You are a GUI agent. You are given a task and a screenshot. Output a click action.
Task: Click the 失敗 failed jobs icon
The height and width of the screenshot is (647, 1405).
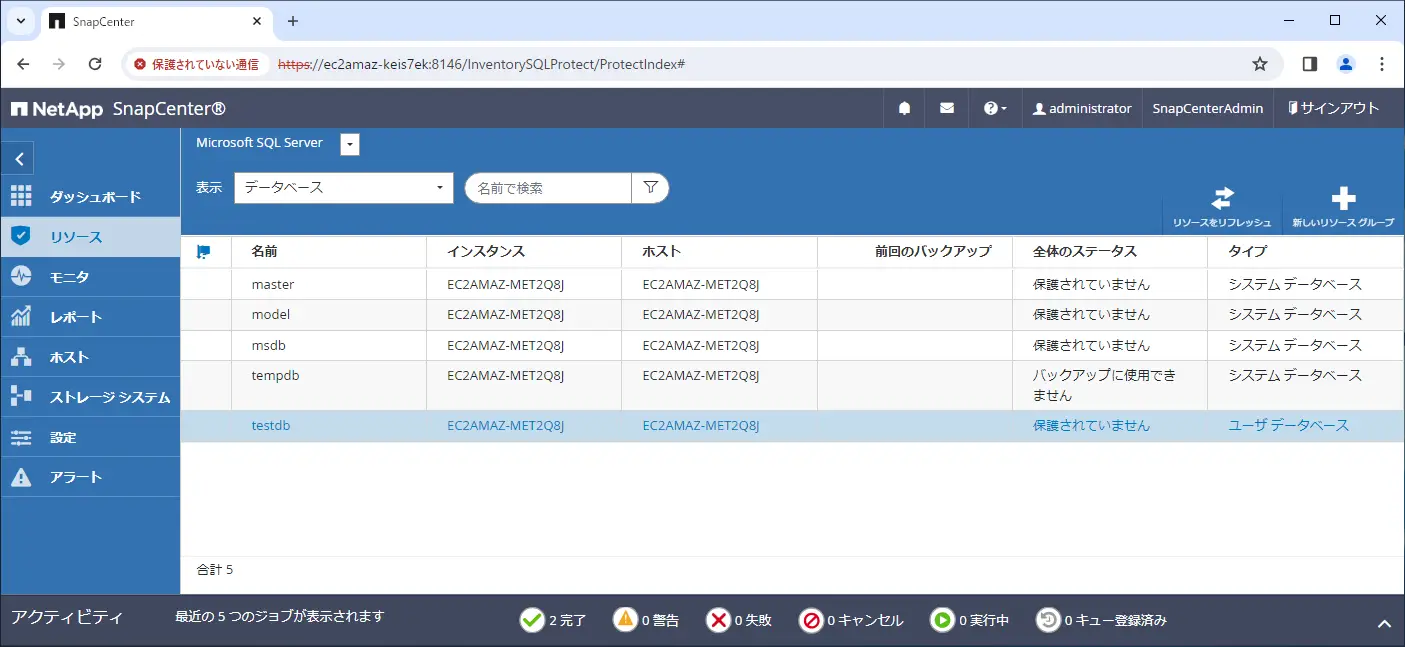[718, 620]
